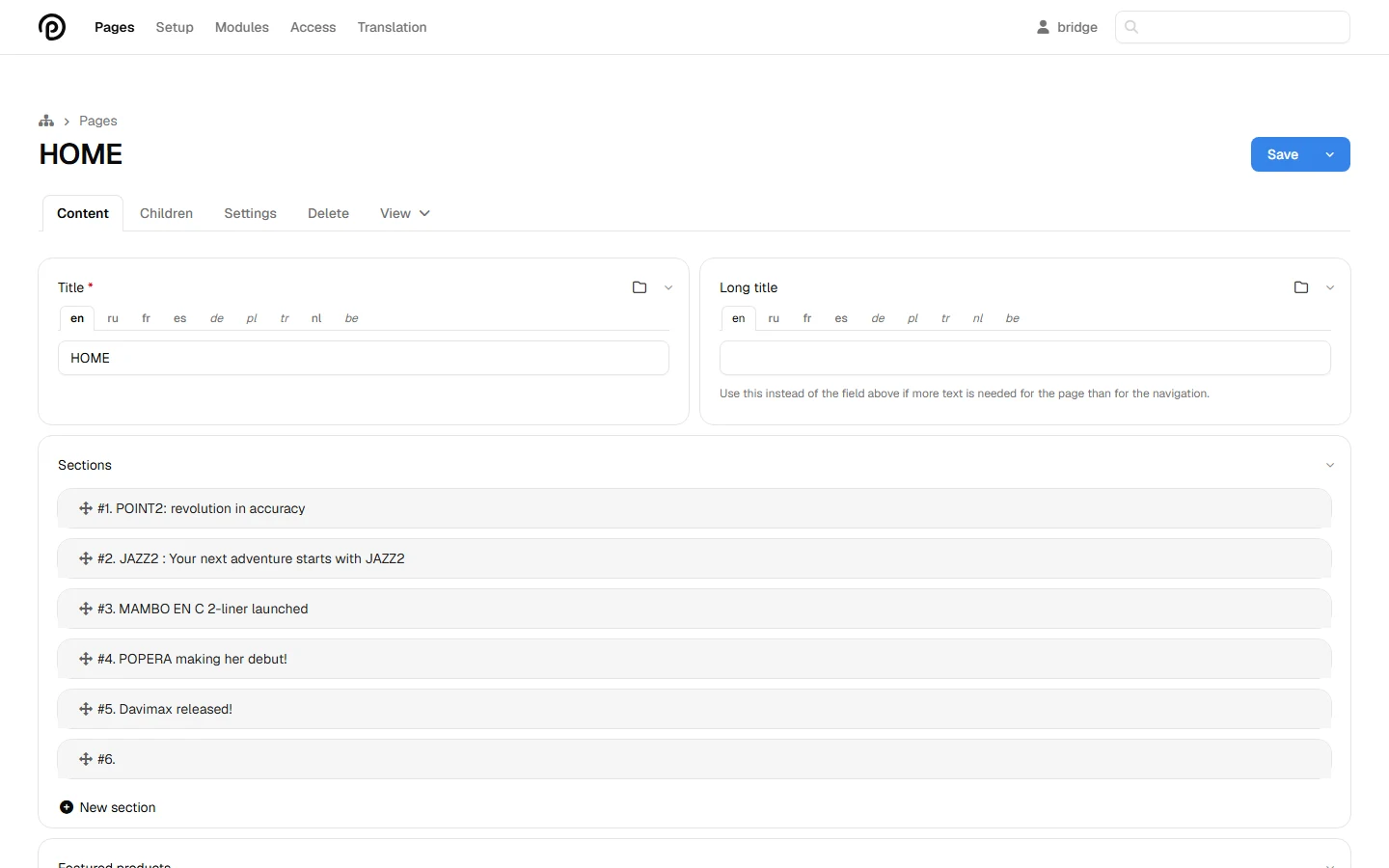Select the be language tab under Long title
The width and height of the screenshot is (1389, 868).
click(1013, 318)
